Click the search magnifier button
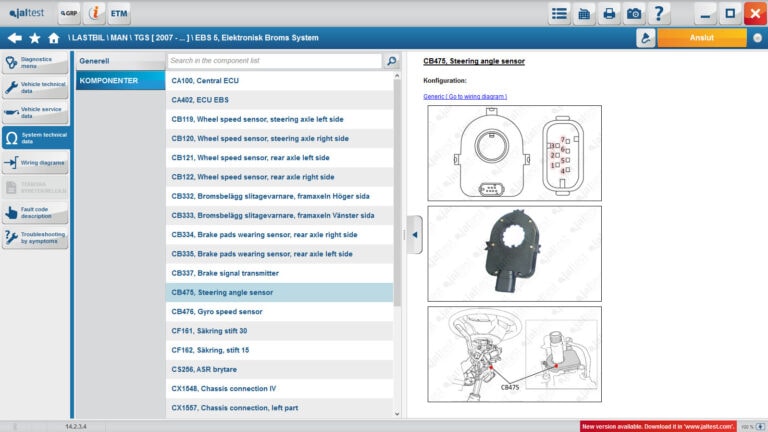This screenshot has height=432, width=768. pos(391,61)
